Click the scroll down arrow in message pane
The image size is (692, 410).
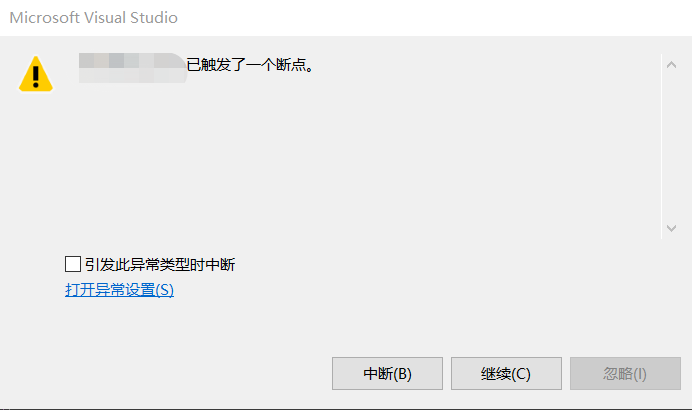pyautogui.click(x=671, y=228)
